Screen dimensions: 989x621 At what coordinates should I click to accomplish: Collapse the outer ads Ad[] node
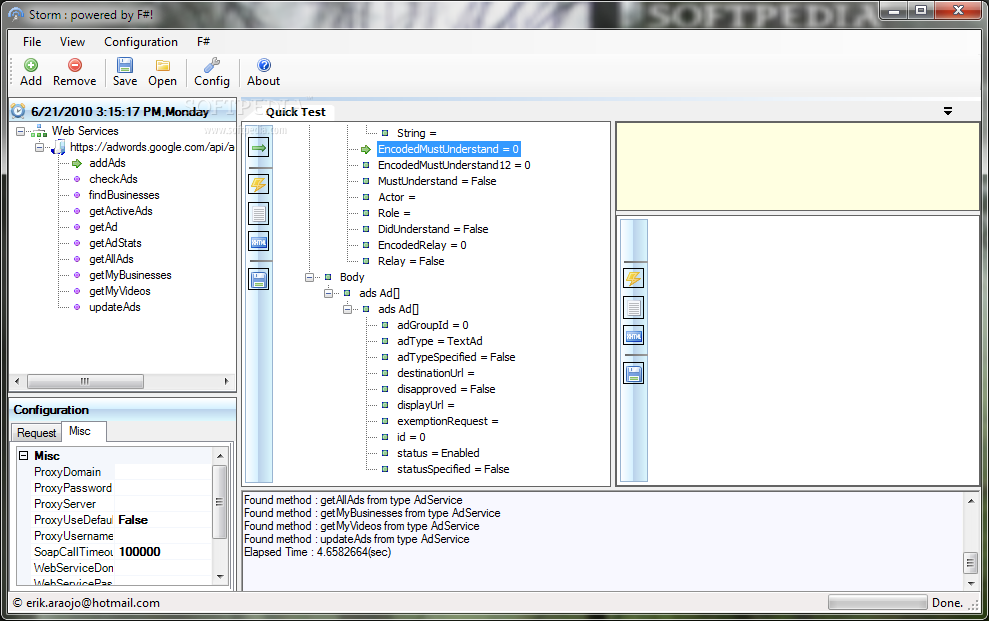(x=328, y=293)
